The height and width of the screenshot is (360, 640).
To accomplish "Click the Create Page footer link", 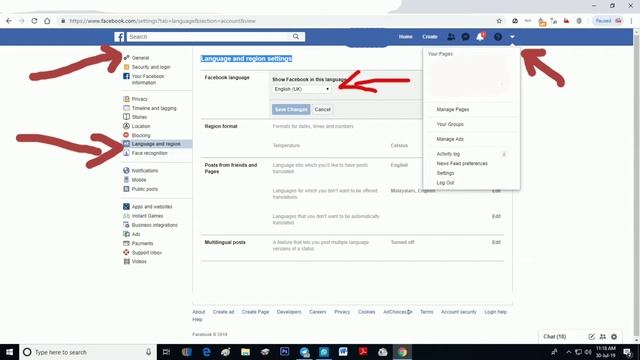I will point(255,312).
